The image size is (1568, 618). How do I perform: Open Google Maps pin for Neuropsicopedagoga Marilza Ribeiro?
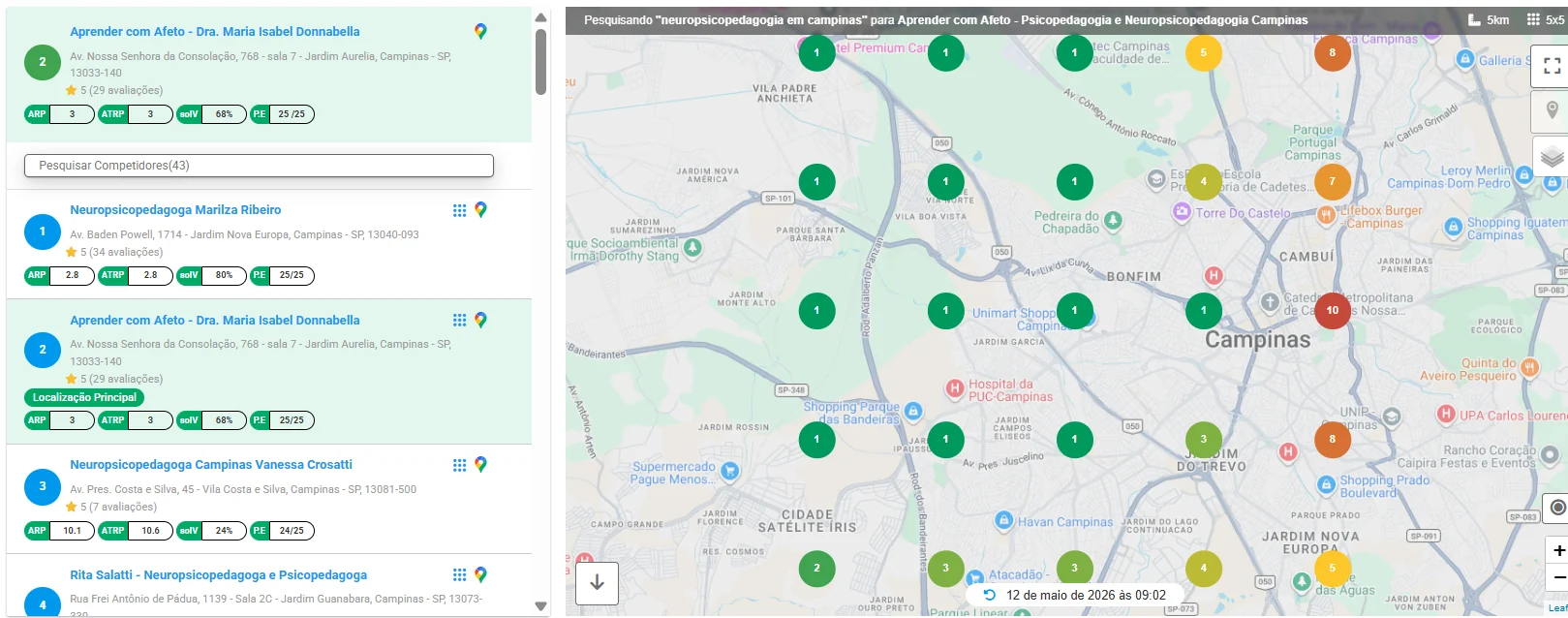[480, 210]
